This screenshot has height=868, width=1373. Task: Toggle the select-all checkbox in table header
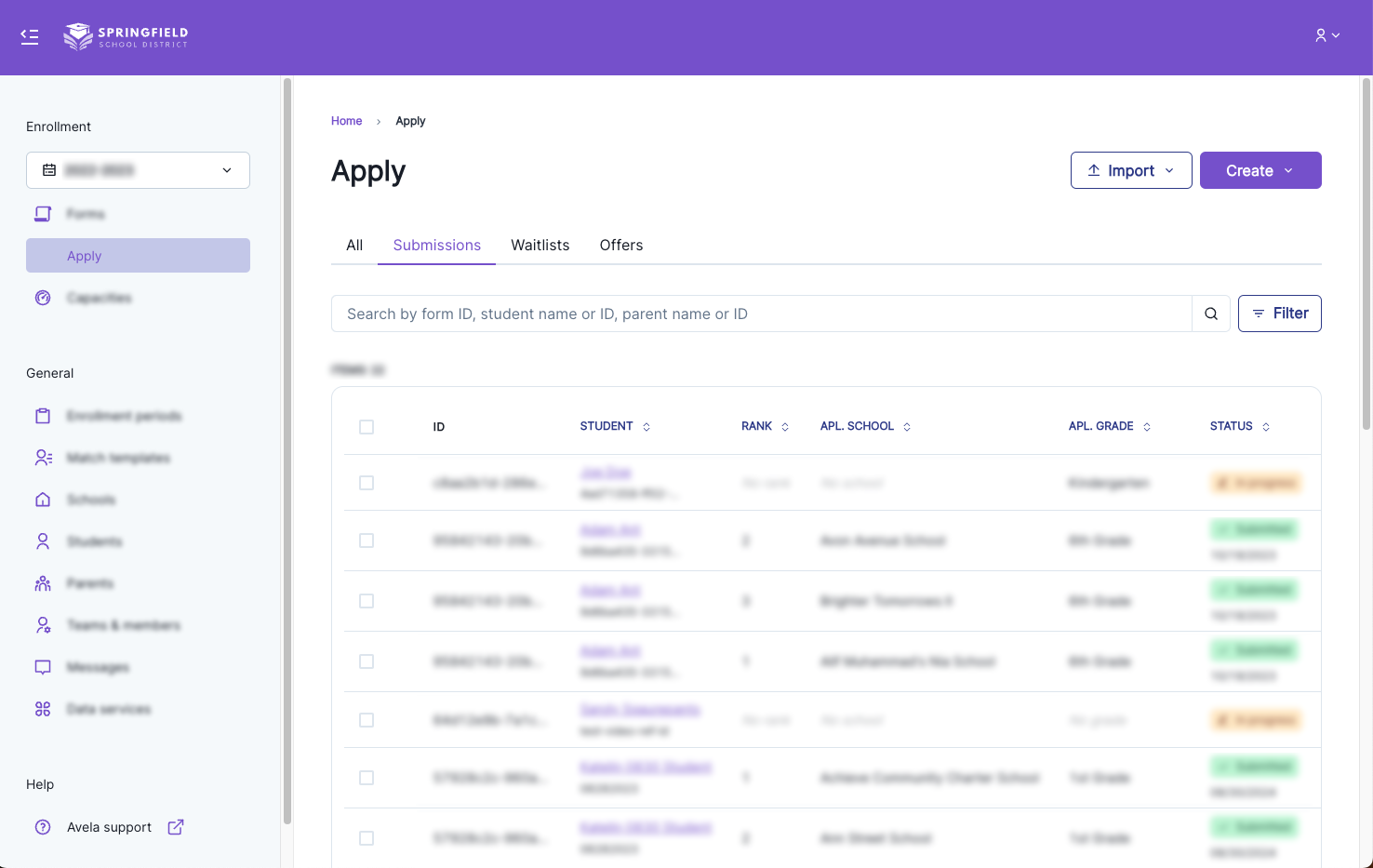coord(367,427)
